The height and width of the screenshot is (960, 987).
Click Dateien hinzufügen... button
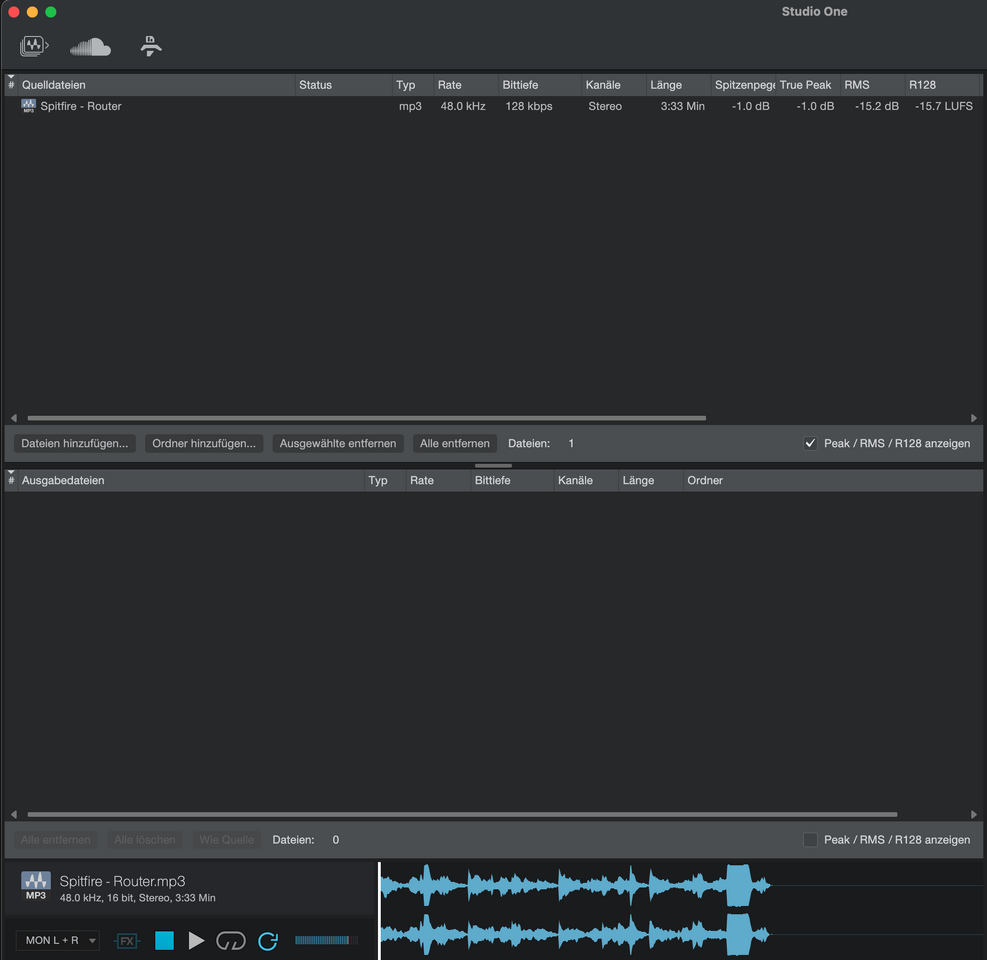[x=74, y=443]
